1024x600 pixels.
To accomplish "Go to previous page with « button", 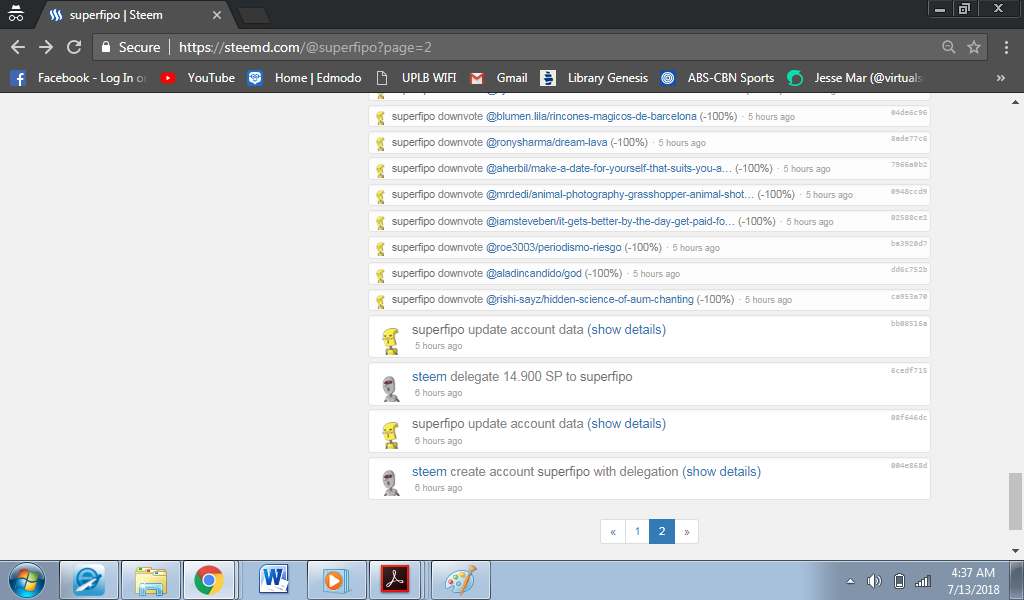I will click(613, 531).
